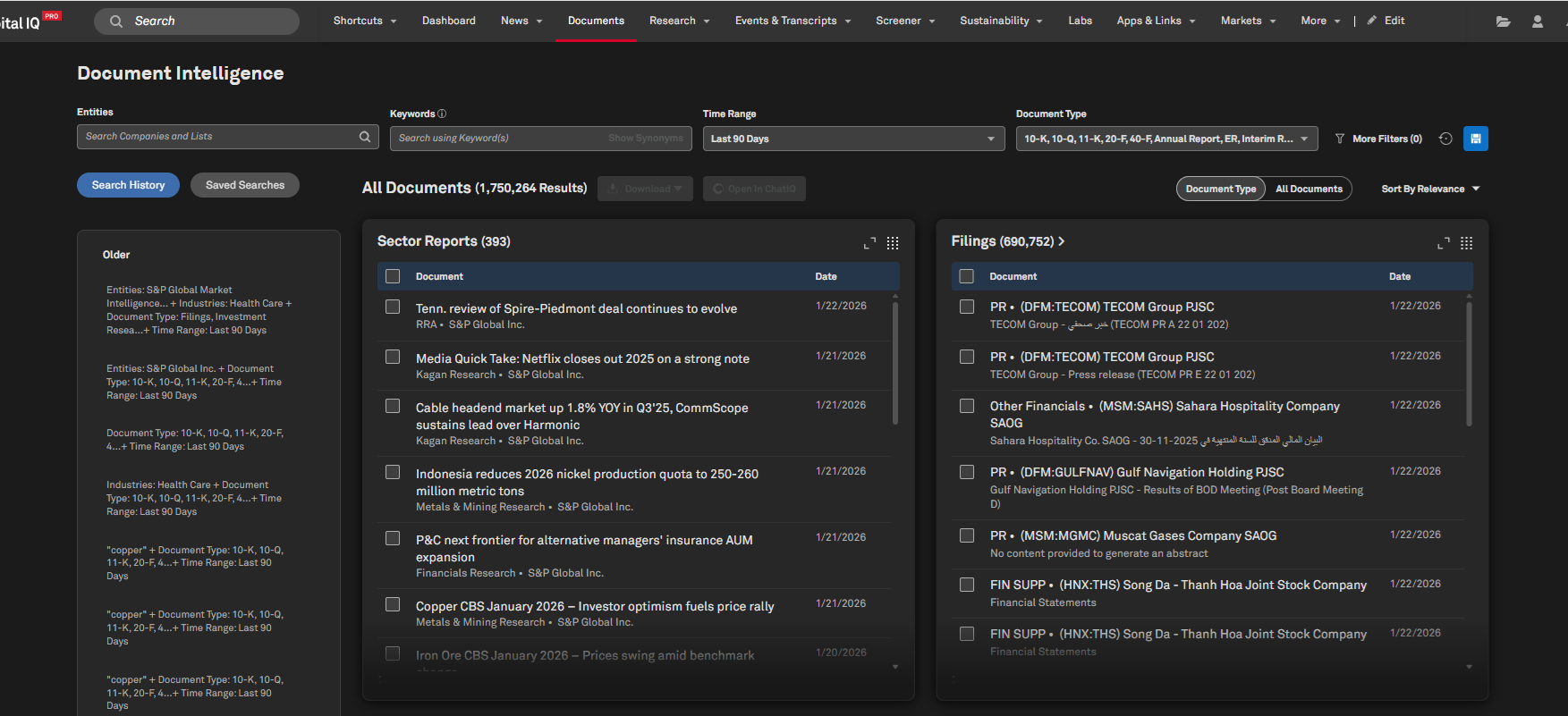Image resolution: width=1568 pixels, height=716 pixels.
Task: Open the Time Range dropdown
Action: (x=852, y=139)
